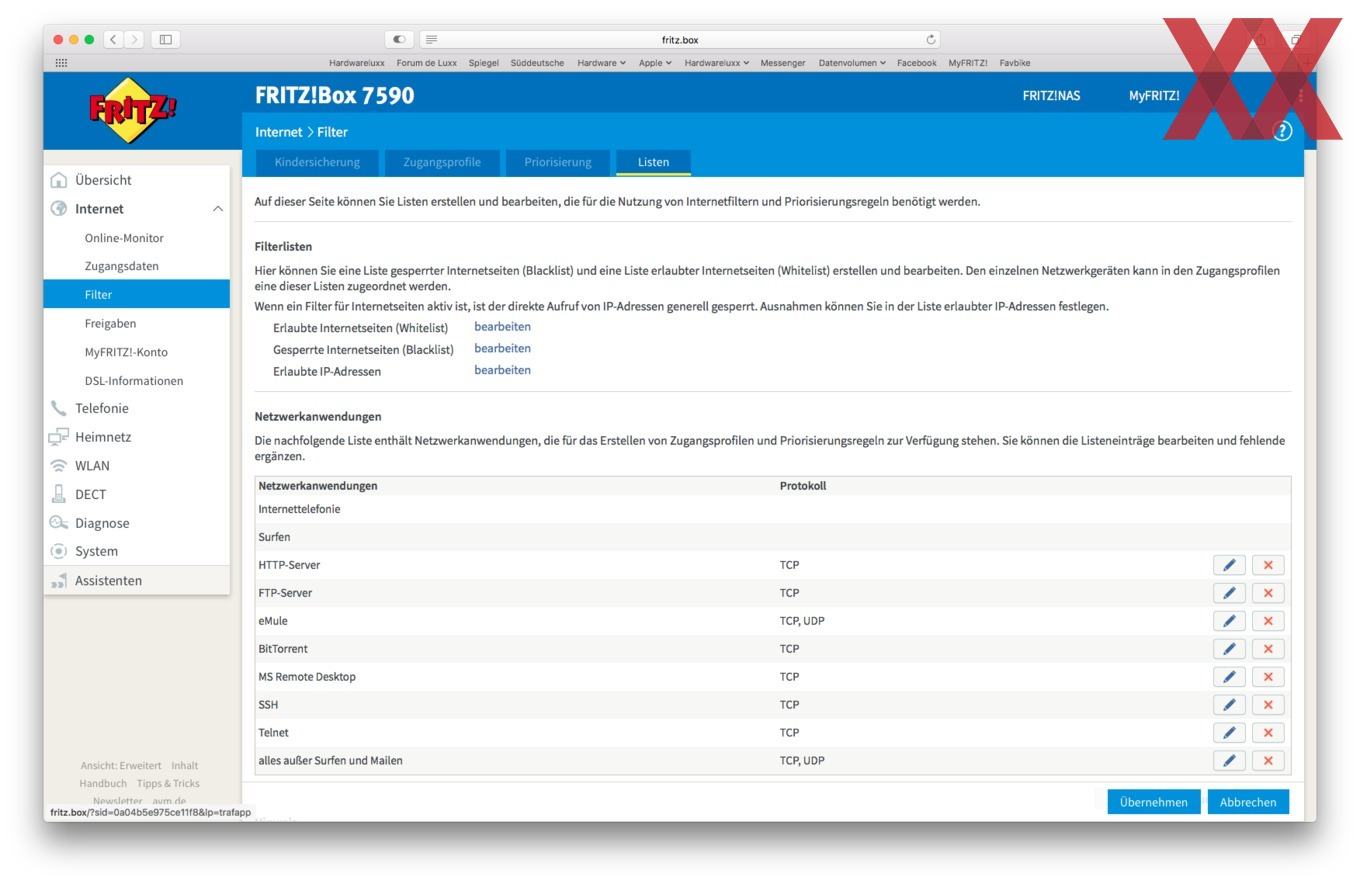Select Filter in the sidebar
Viewport: 1360px width, 884px height.
[136, 294]
